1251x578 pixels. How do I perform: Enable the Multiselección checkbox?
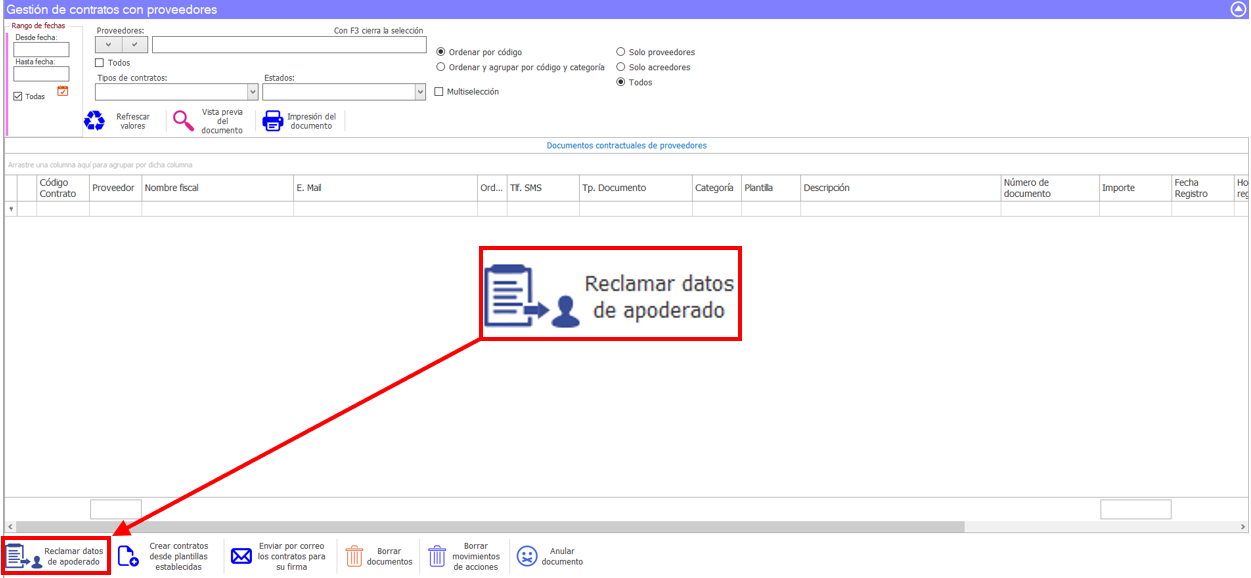pyautogui.click(x=439, y=92)
